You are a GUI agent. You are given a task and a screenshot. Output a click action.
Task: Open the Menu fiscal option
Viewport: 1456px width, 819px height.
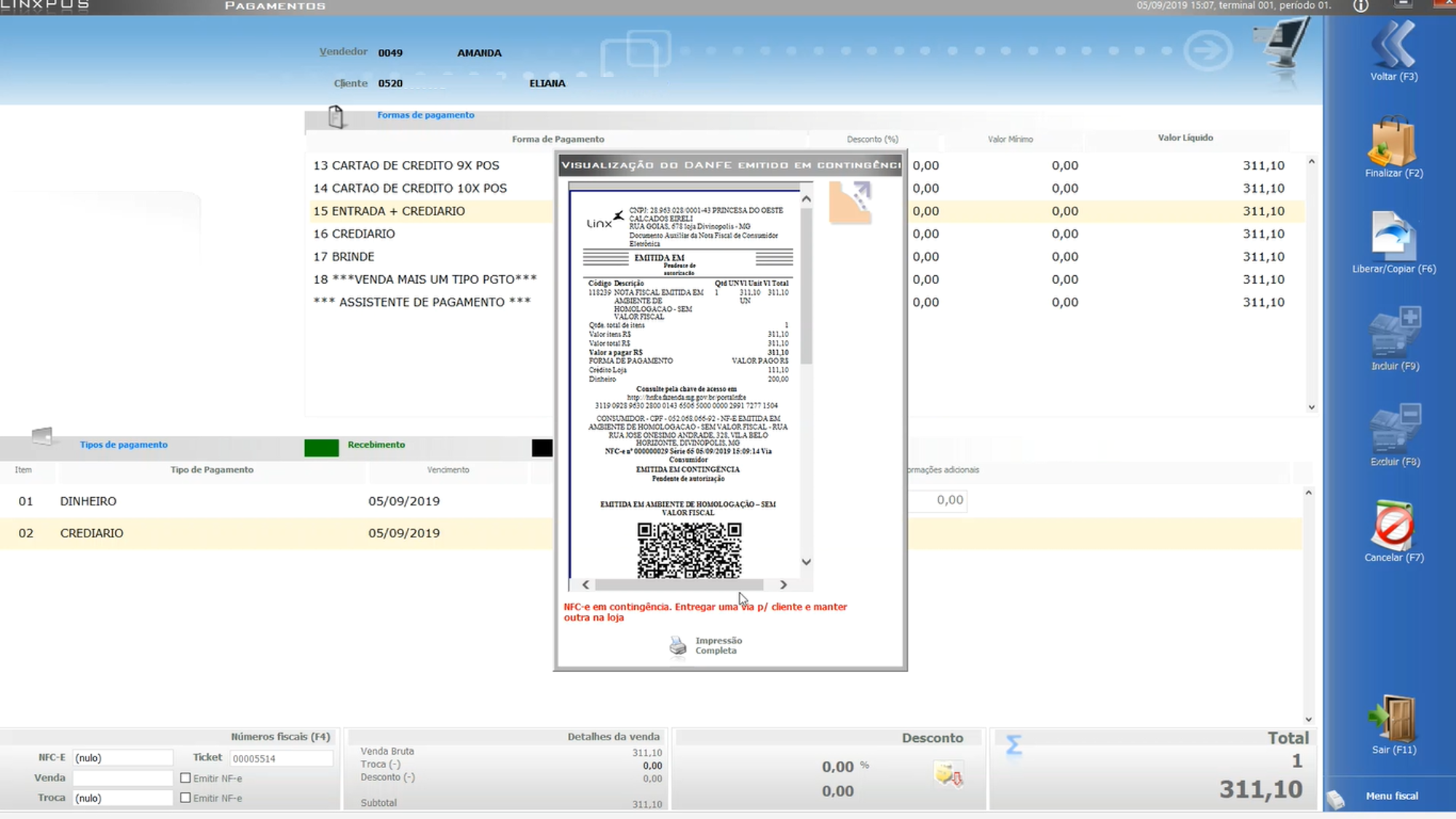coord(1391,796)
